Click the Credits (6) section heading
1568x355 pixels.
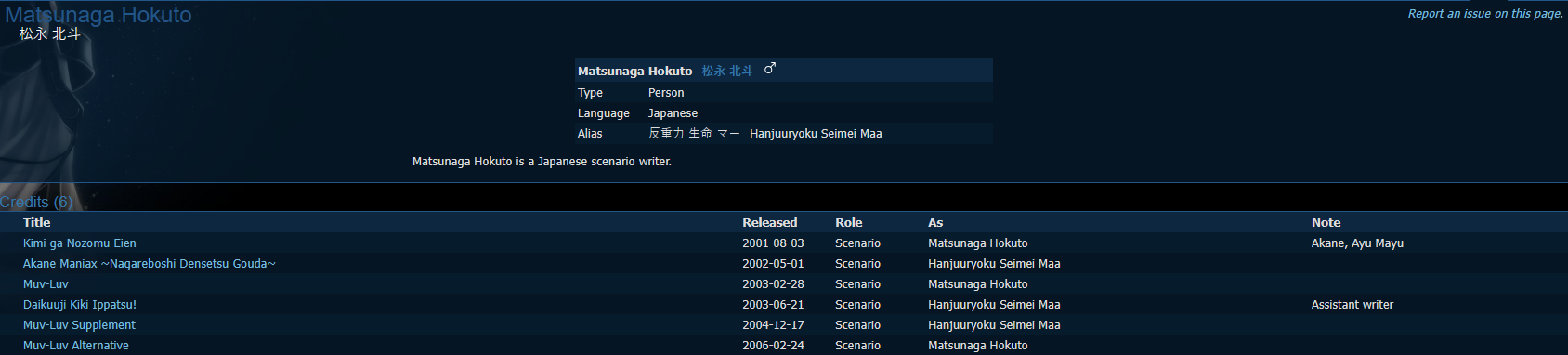[36, 202]
